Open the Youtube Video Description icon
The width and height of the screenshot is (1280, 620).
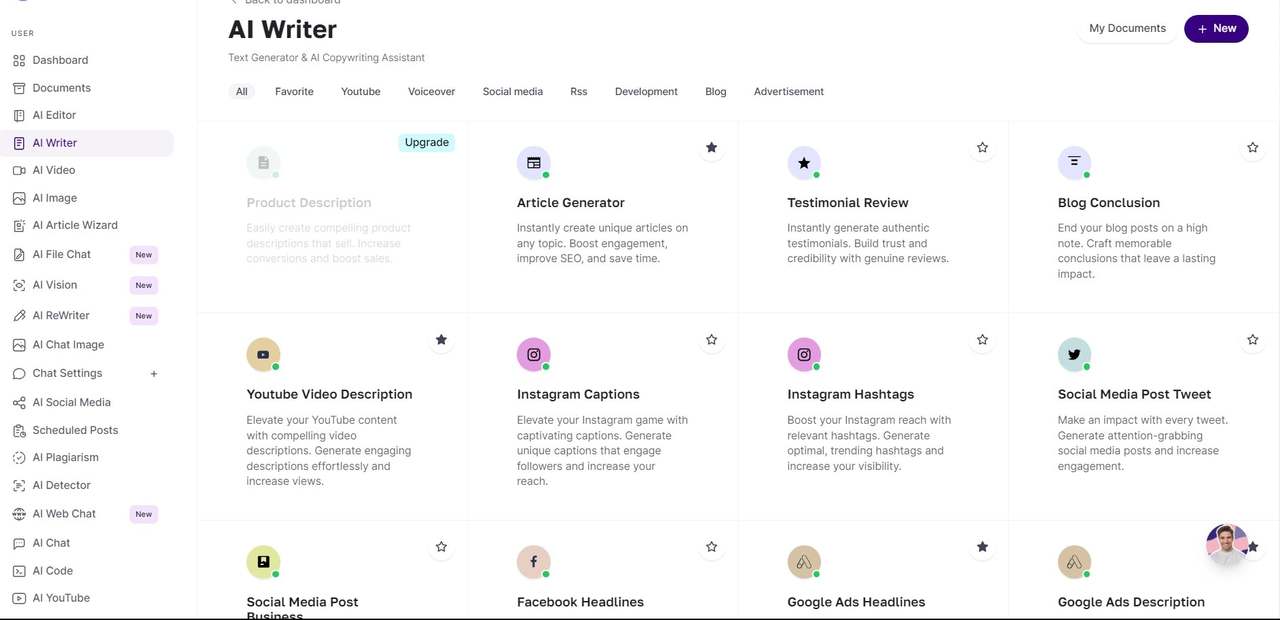(263, 355)
